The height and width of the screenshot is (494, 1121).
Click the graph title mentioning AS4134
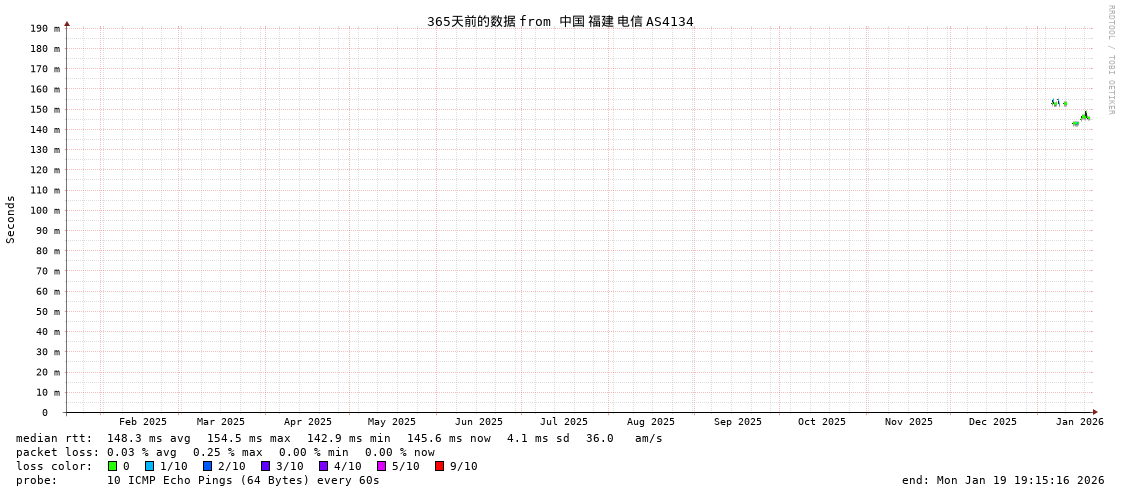click(x=560, y=21)
